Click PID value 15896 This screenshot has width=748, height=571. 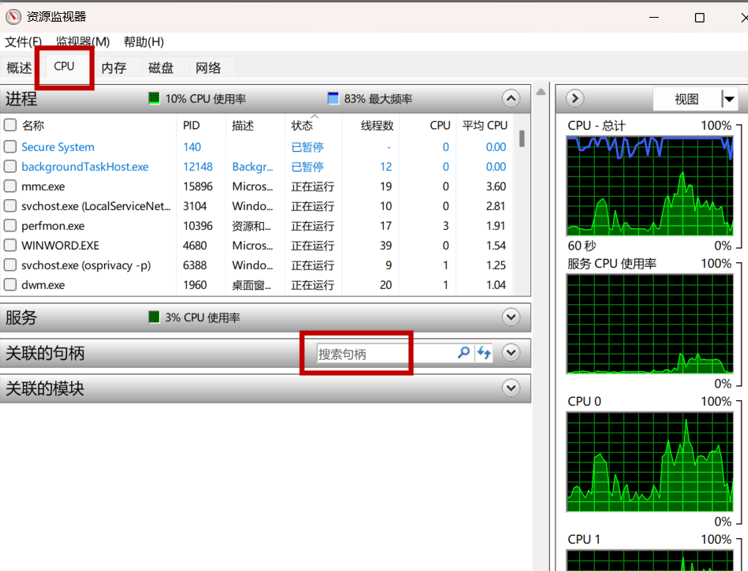197,187
